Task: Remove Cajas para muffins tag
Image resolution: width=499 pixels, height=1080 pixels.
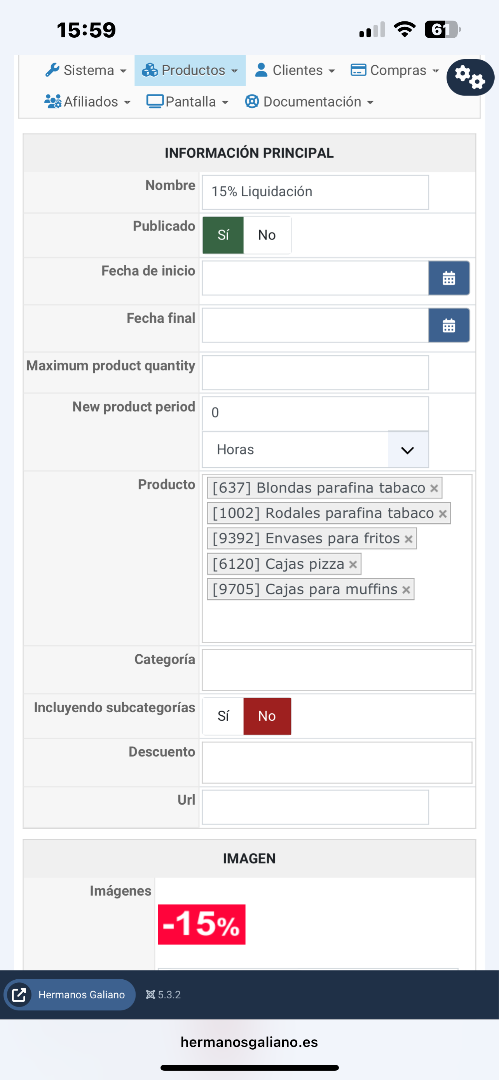Action: pos(406,590)
